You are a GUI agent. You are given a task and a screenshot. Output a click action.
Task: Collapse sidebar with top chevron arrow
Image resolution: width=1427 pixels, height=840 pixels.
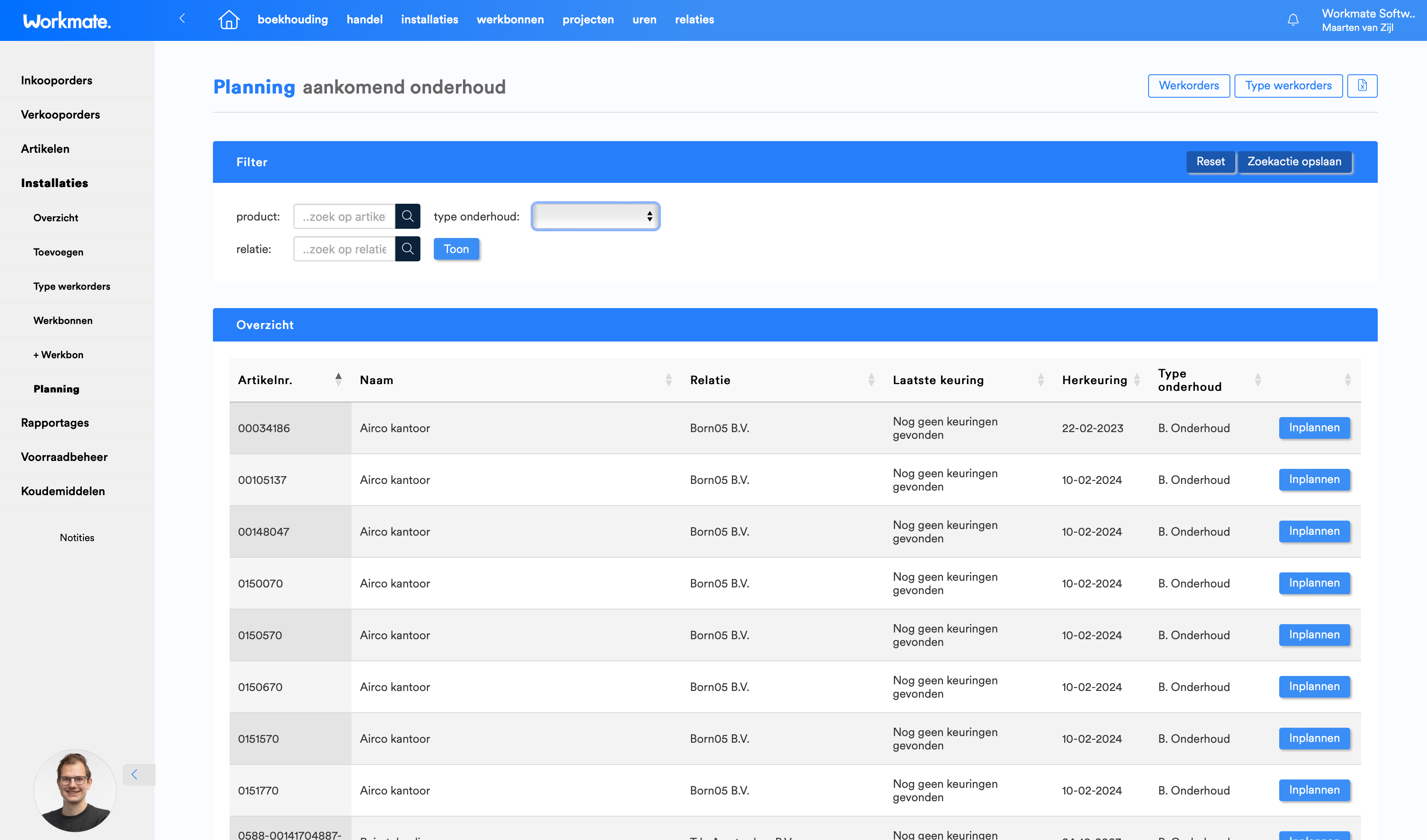click(x=182, y=19)
